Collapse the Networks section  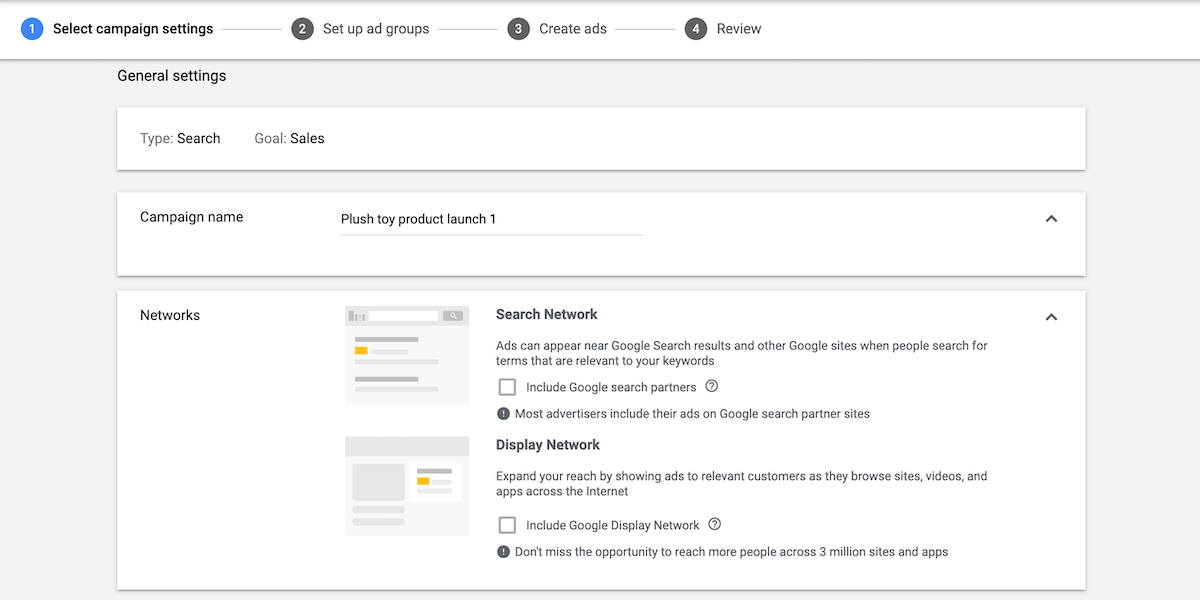coord(1051,317)
